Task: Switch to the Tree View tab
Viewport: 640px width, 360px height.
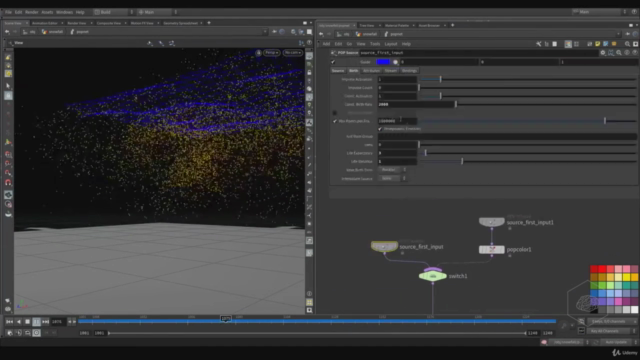Action: coord(367,25)
